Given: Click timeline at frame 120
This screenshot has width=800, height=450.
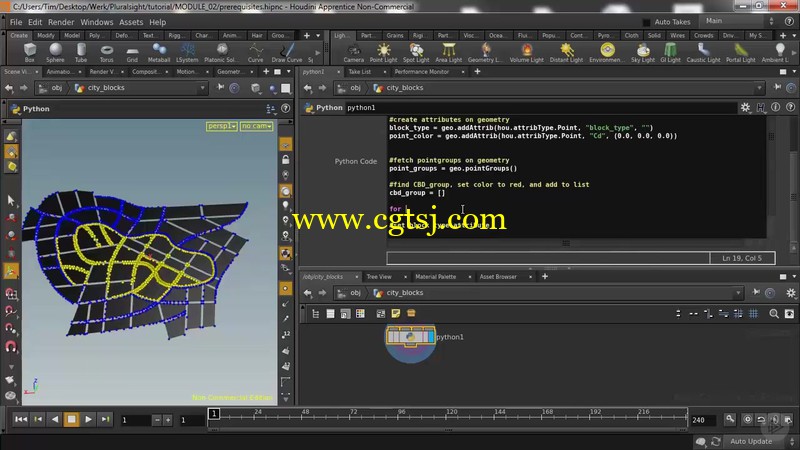Looking at the screenshot, I should 452,415.
